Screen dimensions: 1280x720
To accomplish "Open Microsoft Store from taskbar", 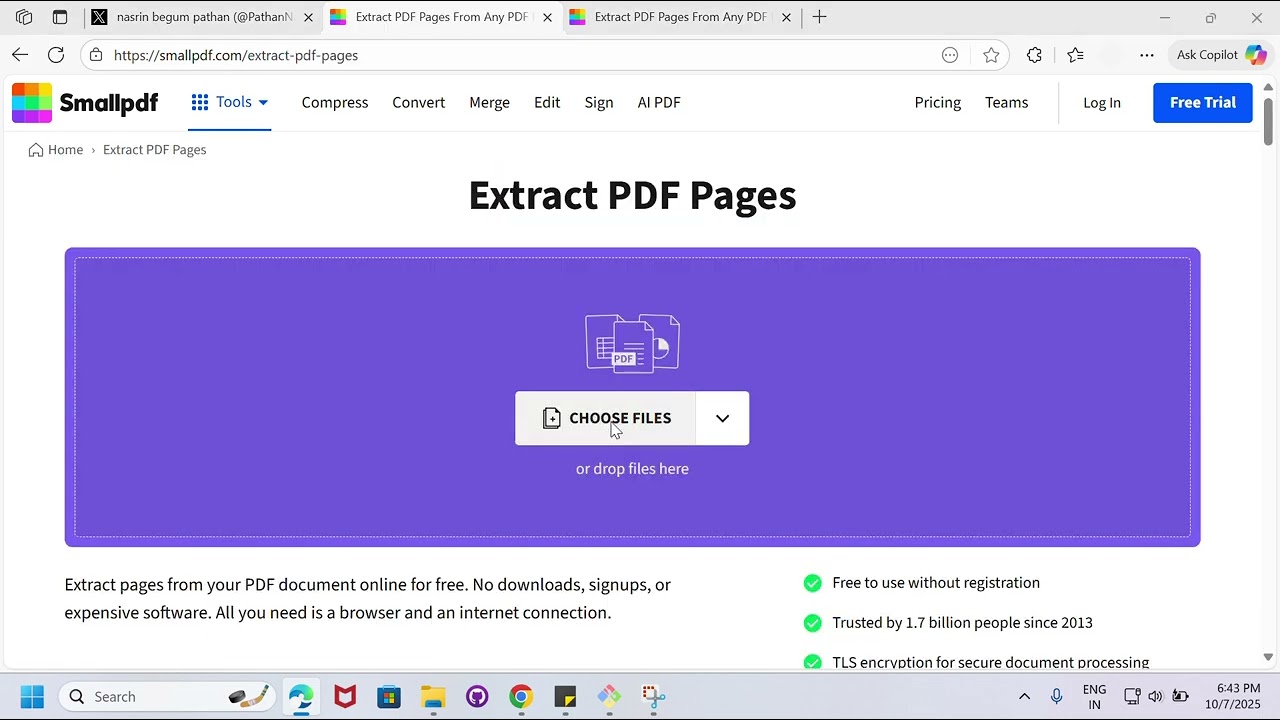I will pyautogui.click(x=389, y=696).
